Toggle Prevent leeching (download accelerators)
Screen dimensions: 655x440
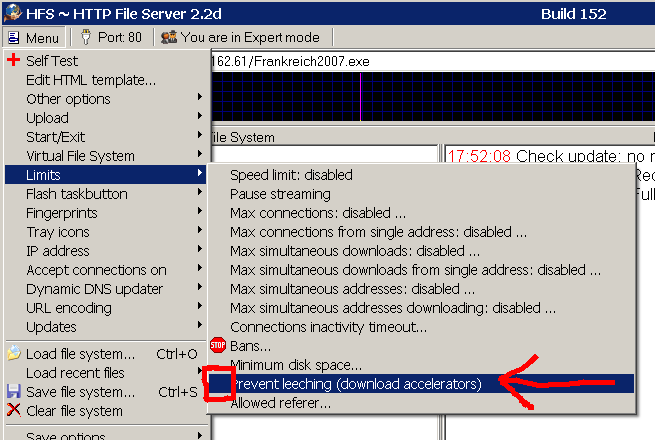click(421, 384)
